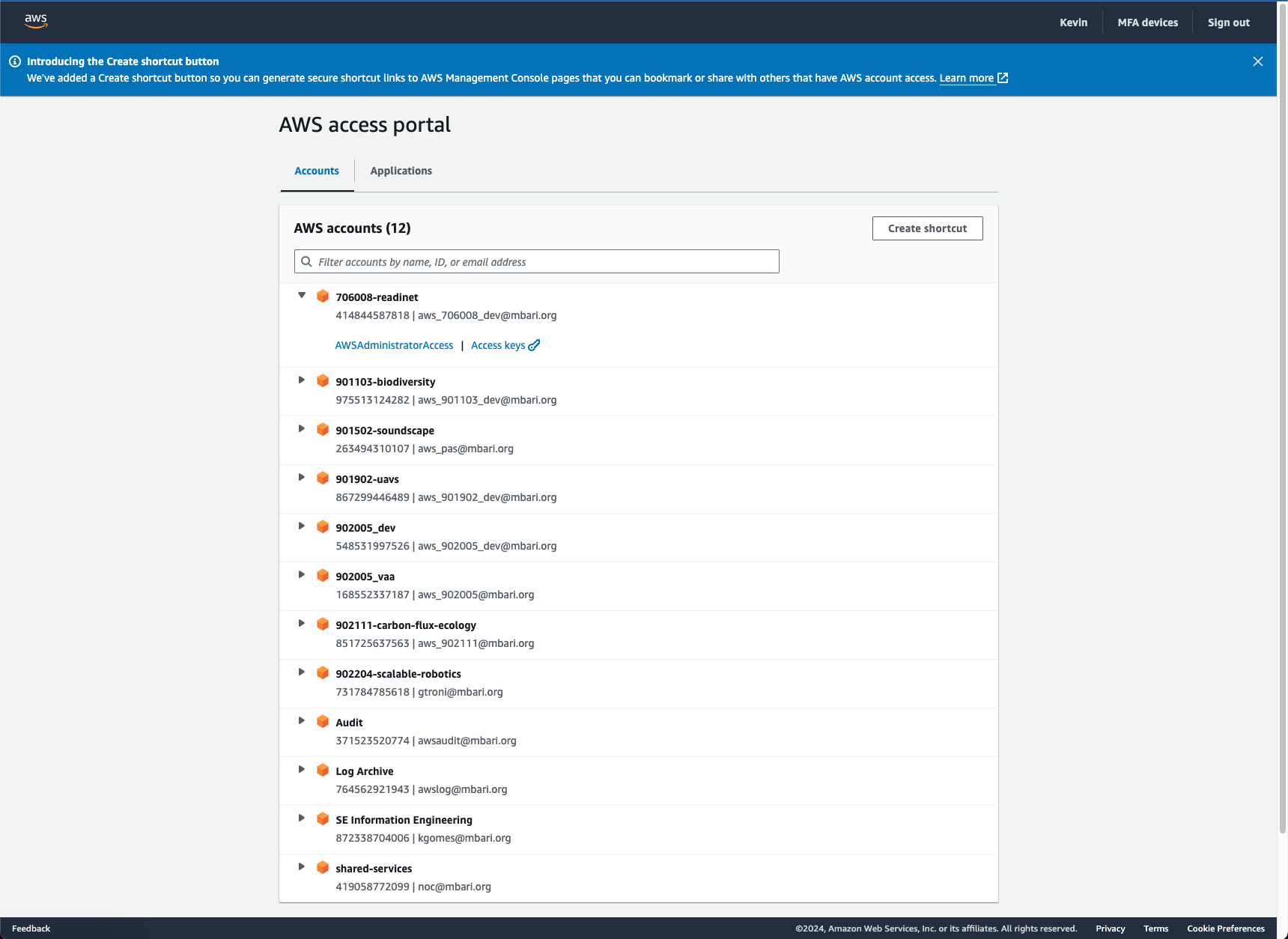Click the 901902-uavs account name
The height and width of the screenshot is (939, 1288).
[367, 479]
